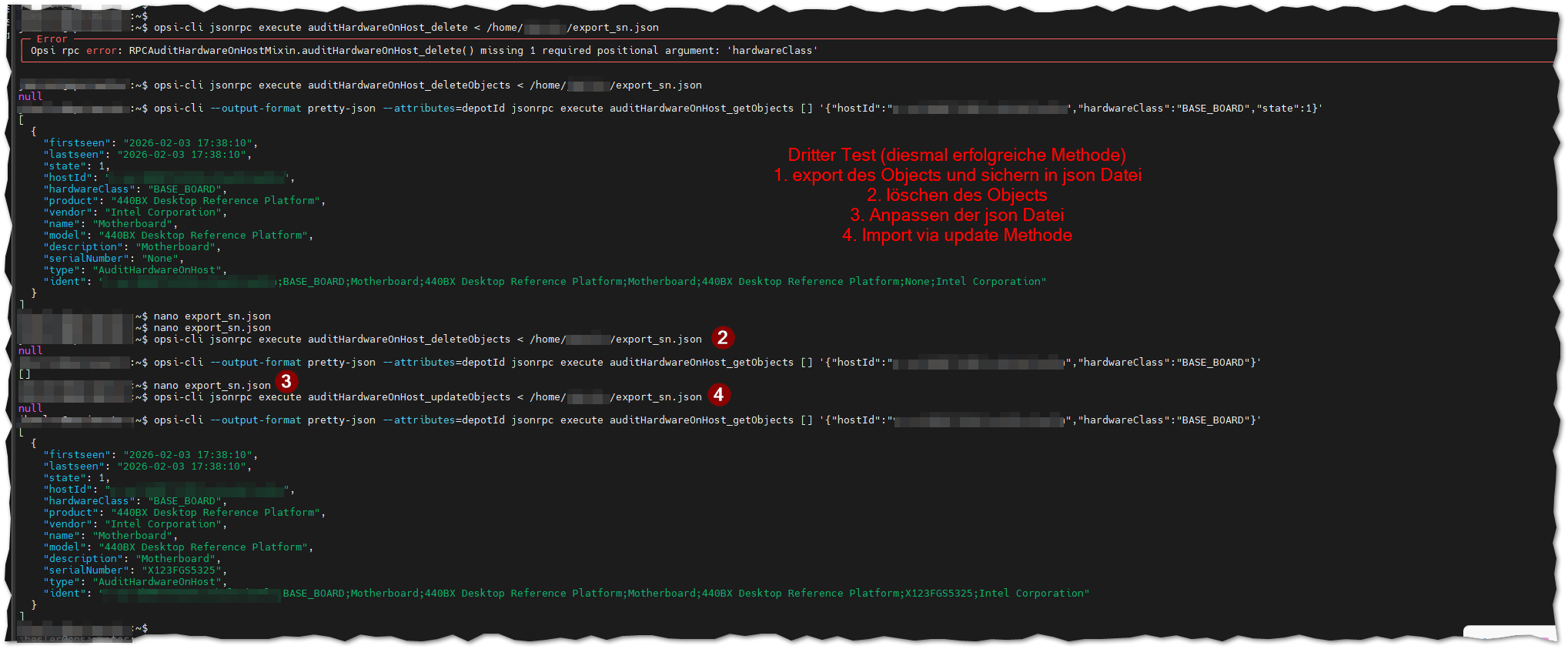
Task: Select the line "serialNumber": "X123FGS5325"
Action: (x=135, y=570)
